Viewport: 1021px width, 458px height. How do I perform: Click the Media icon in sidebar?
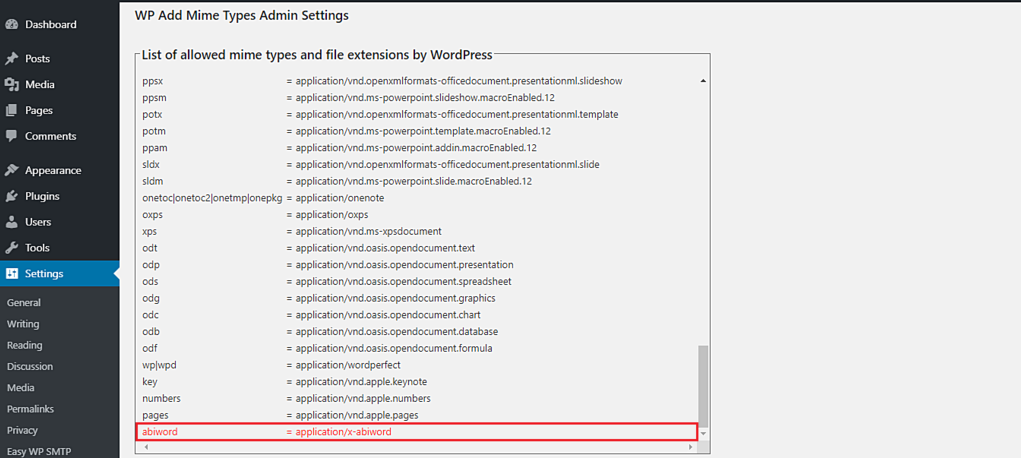11,85
